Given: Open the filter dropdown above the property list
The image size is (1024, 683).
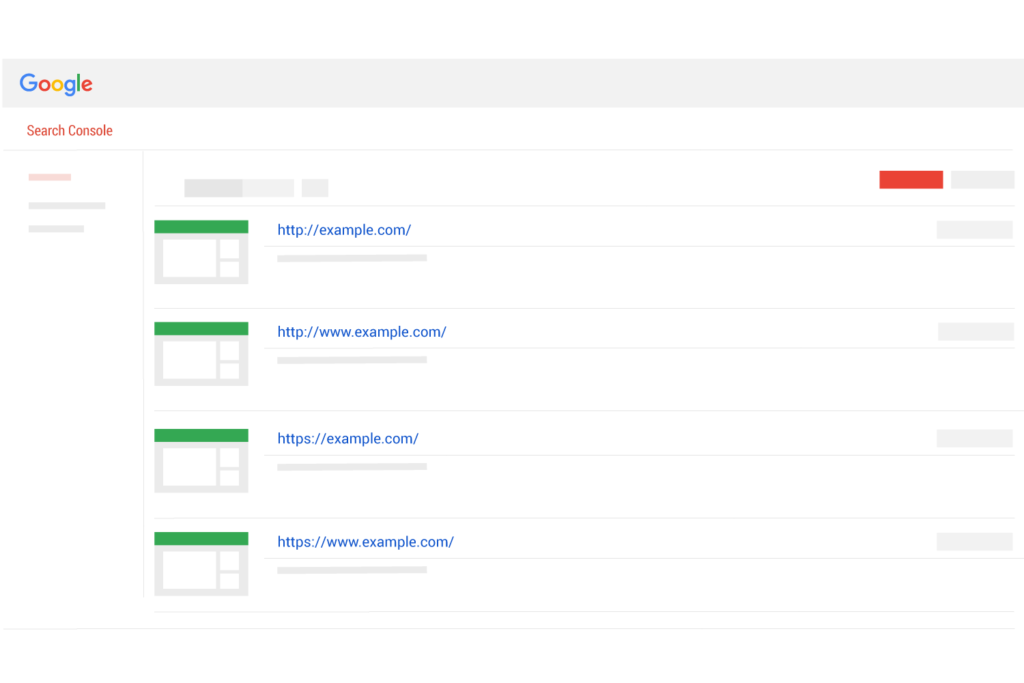Looking at the screenshot, I should click(x=213, y=187).
